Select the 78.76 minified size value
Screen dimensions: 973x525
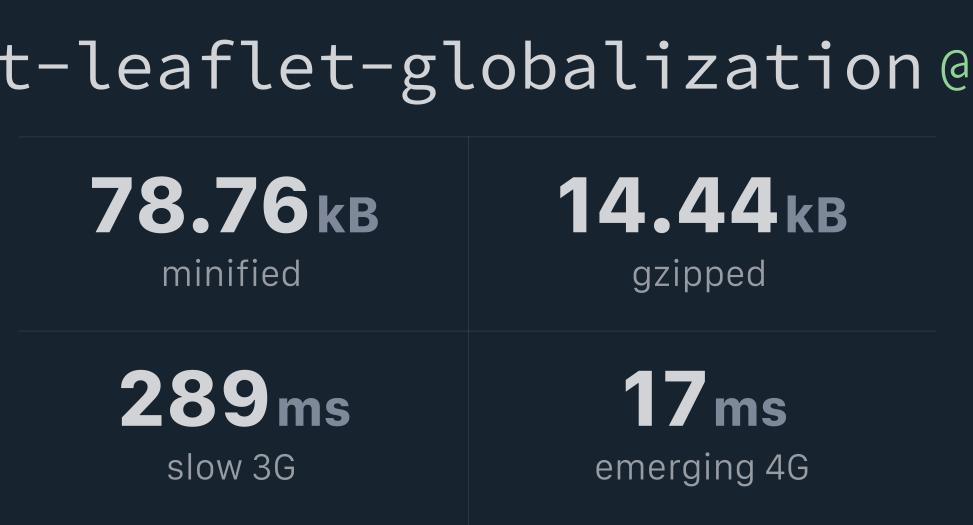[x=200, y=205]
